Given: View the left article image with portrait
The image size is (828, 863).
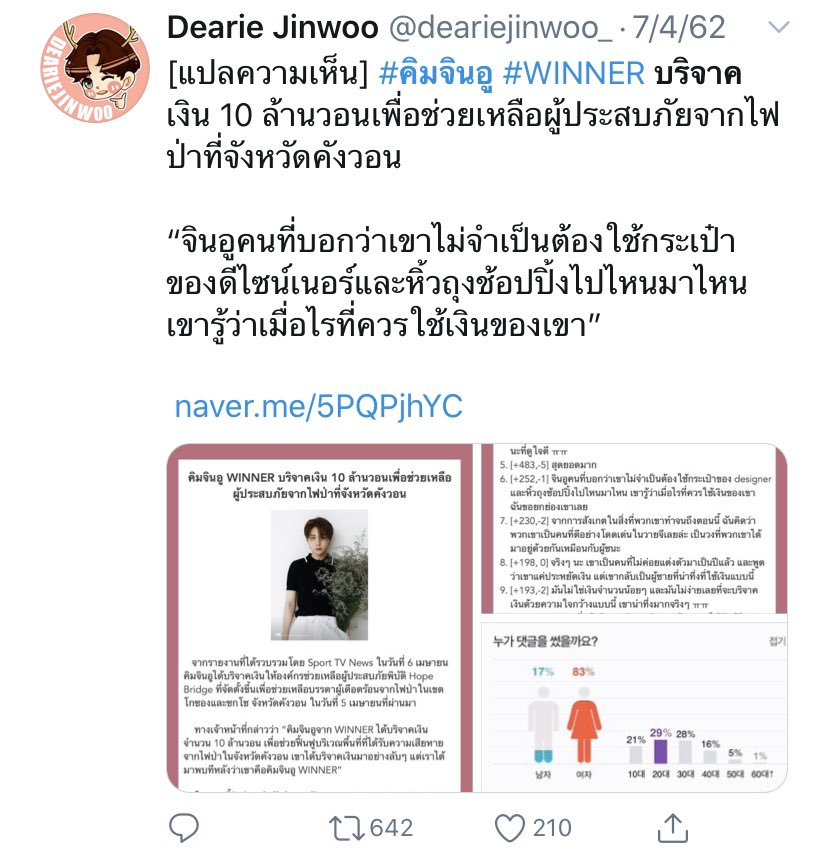Looking at the screenshot, I should (320, 618).
